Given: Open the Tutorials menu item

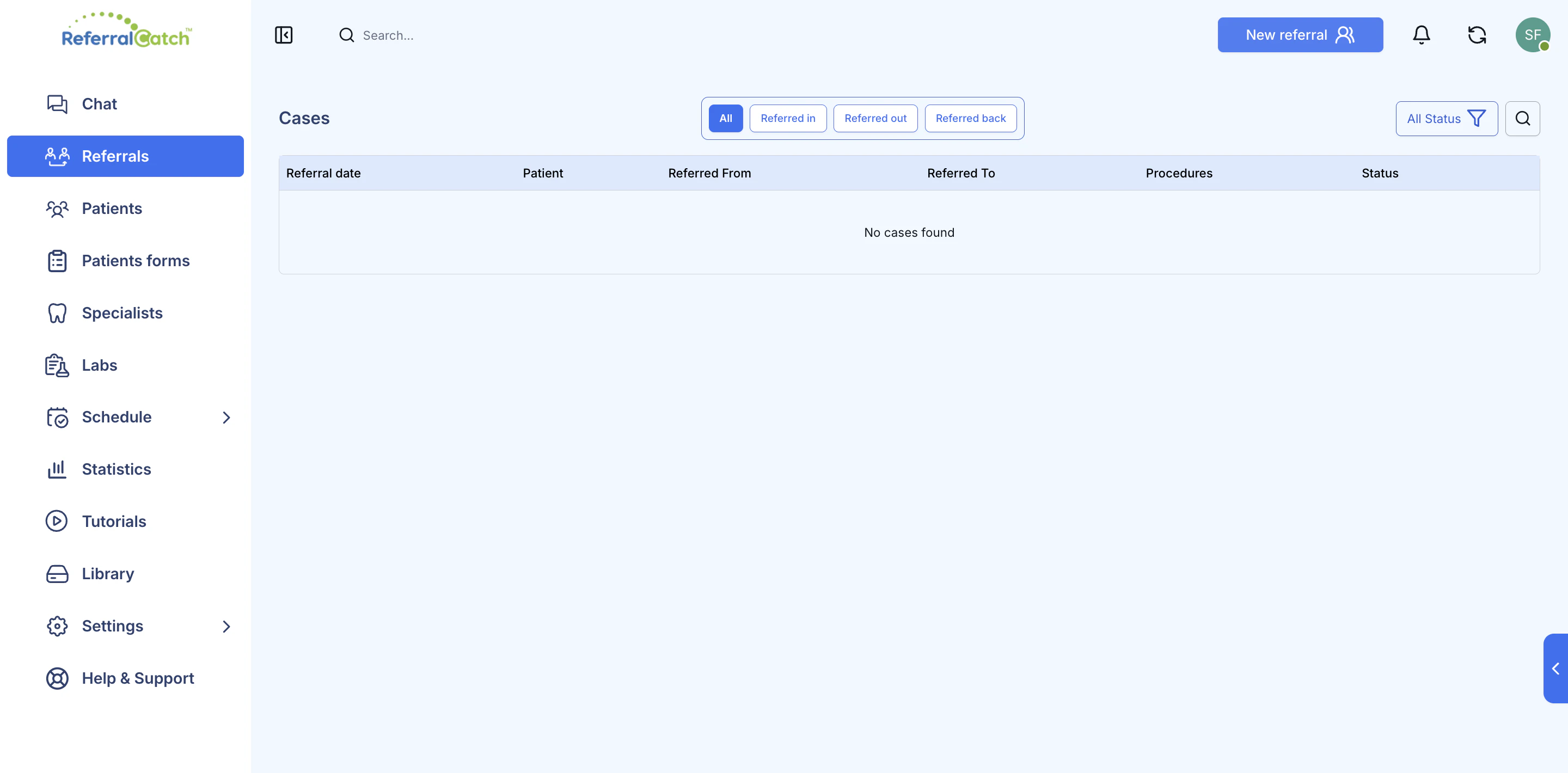Looking at the screenshot, I should click(125, 522).
